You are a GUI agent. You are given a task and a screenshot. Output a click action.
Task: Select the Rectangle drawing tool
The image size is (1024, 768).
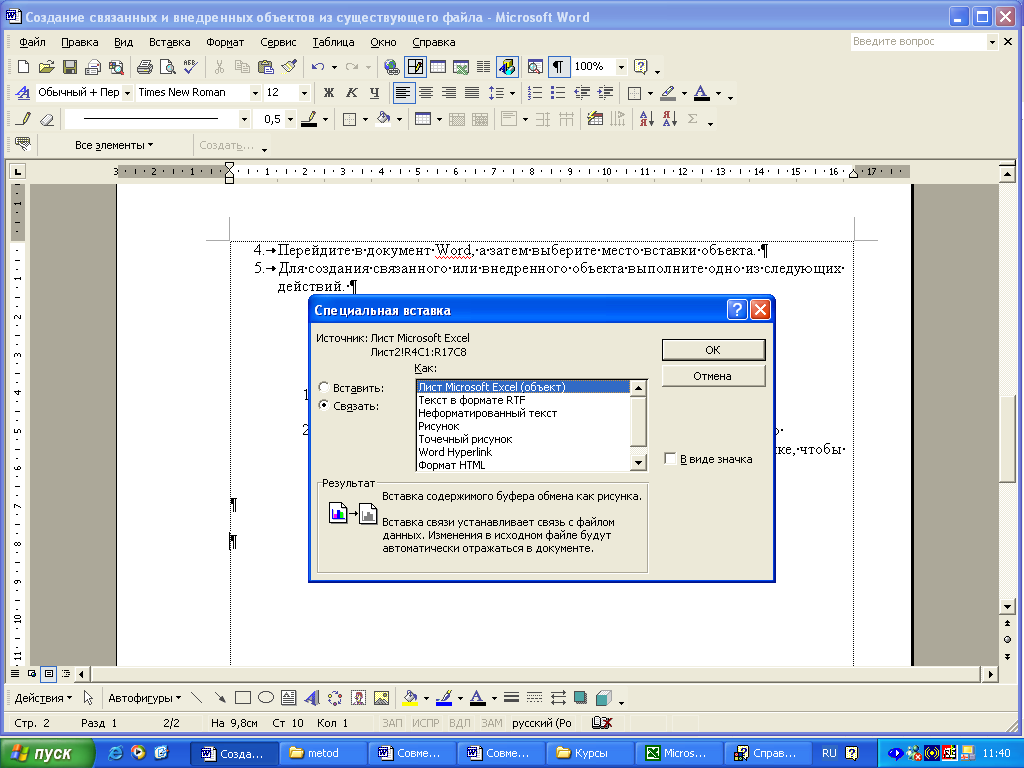coord(243,698)
